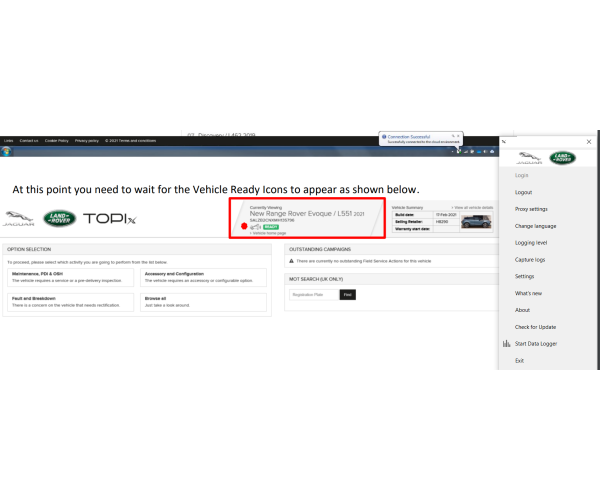Open the Terms and conditions footer link
Screen dimensions: 600x500
coord(130,141)
